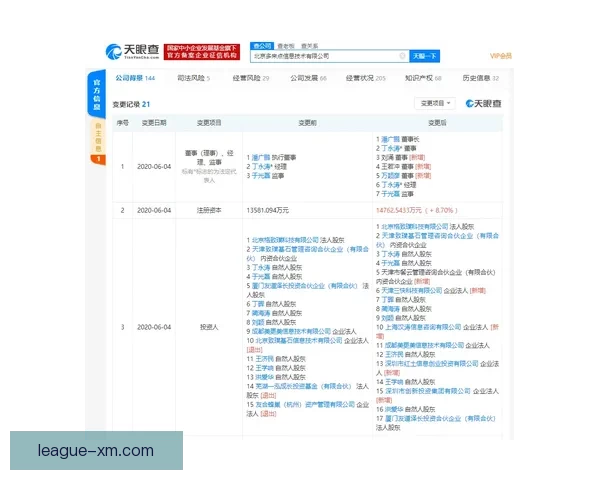This screenshot has height=480, width=600.
Task: Click the 变更日期 column header
Action: (154, 123)
